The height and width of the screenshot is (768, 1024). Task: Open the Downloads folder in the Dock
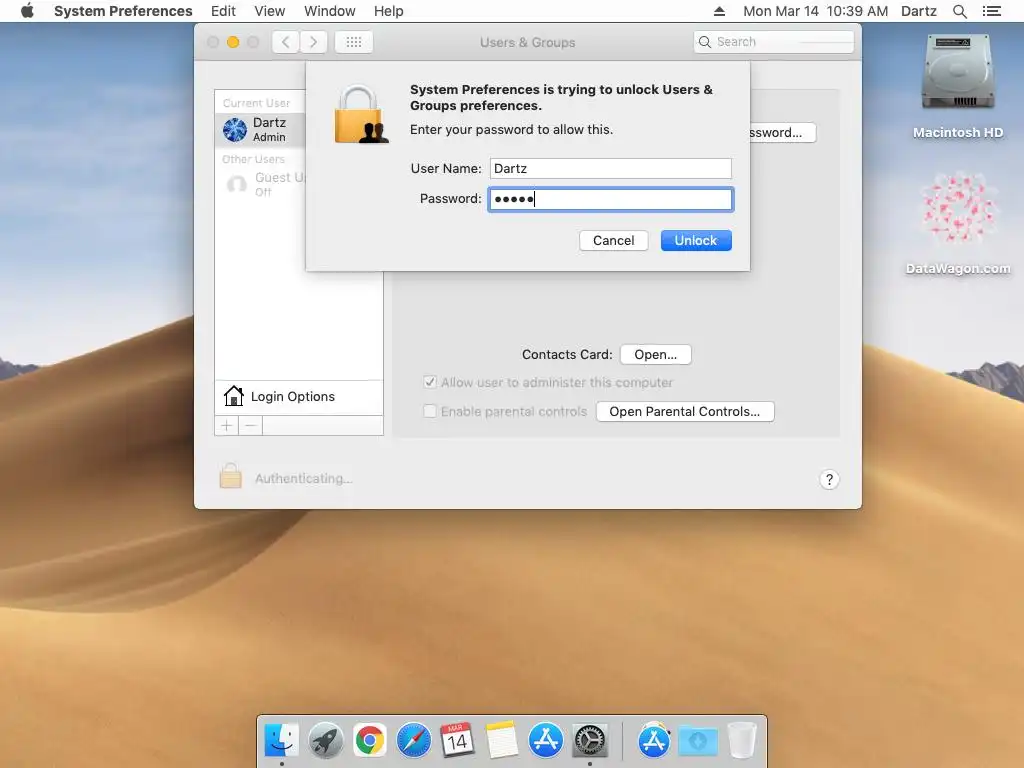pos(697,741)
